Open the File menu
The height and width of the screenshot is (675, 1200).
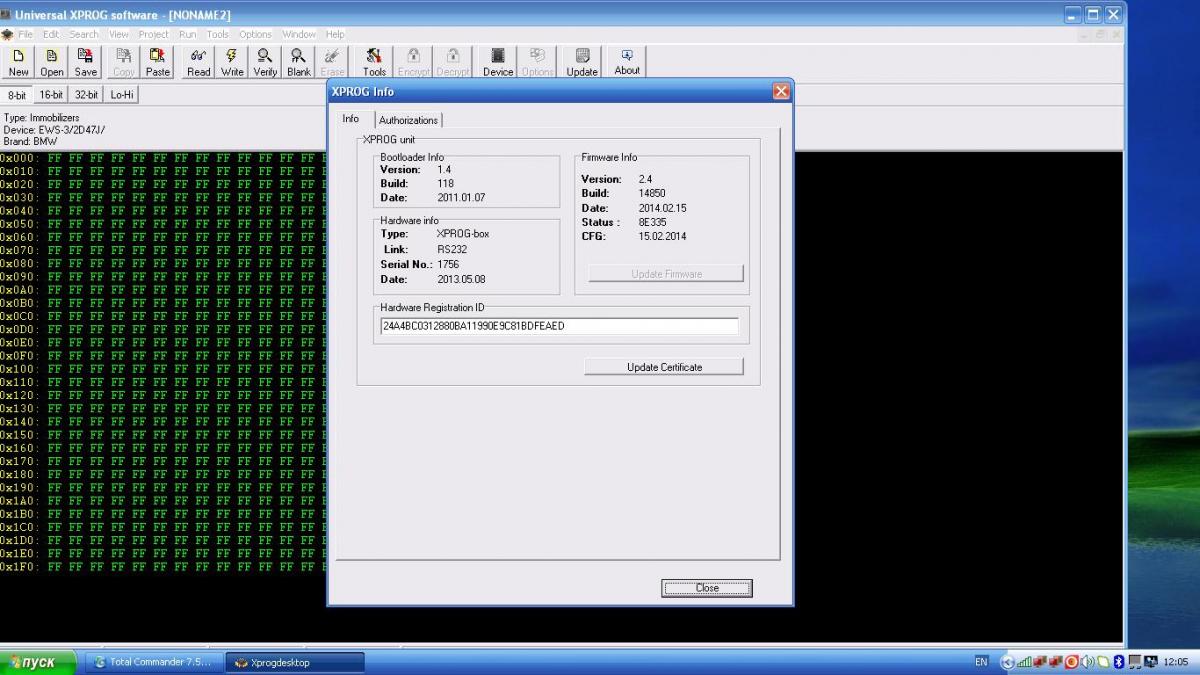click(x=26, y=34)
